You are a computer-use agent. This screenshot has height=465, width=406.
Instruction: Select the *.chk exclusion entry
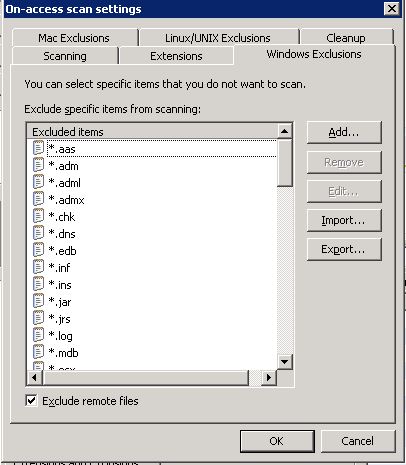(62, 217)
